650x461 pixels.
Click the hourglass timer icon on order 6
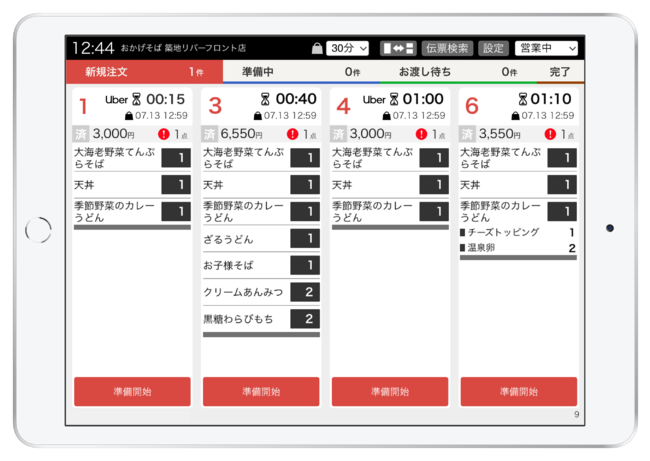(x=523, y=100)
